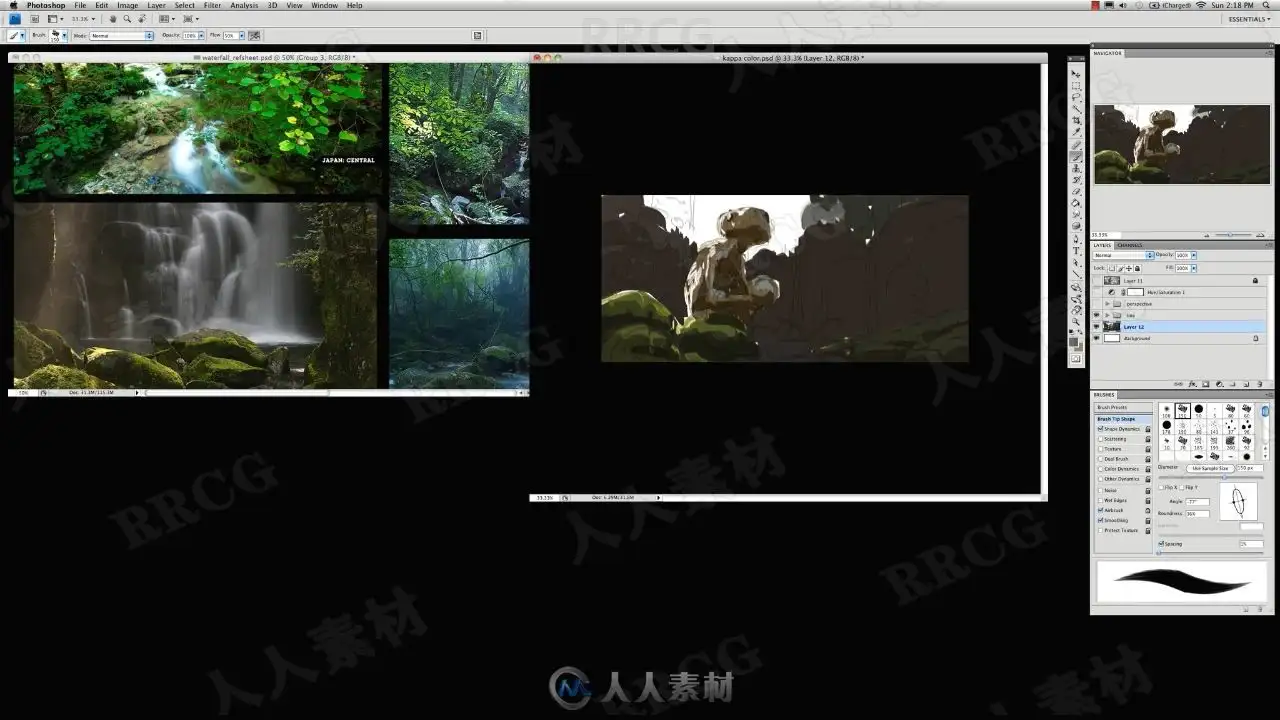The height and width of the screenshot is (720, 1280).
Task: Open the Essentials workspace switcher
Action: coord(1249,19)
